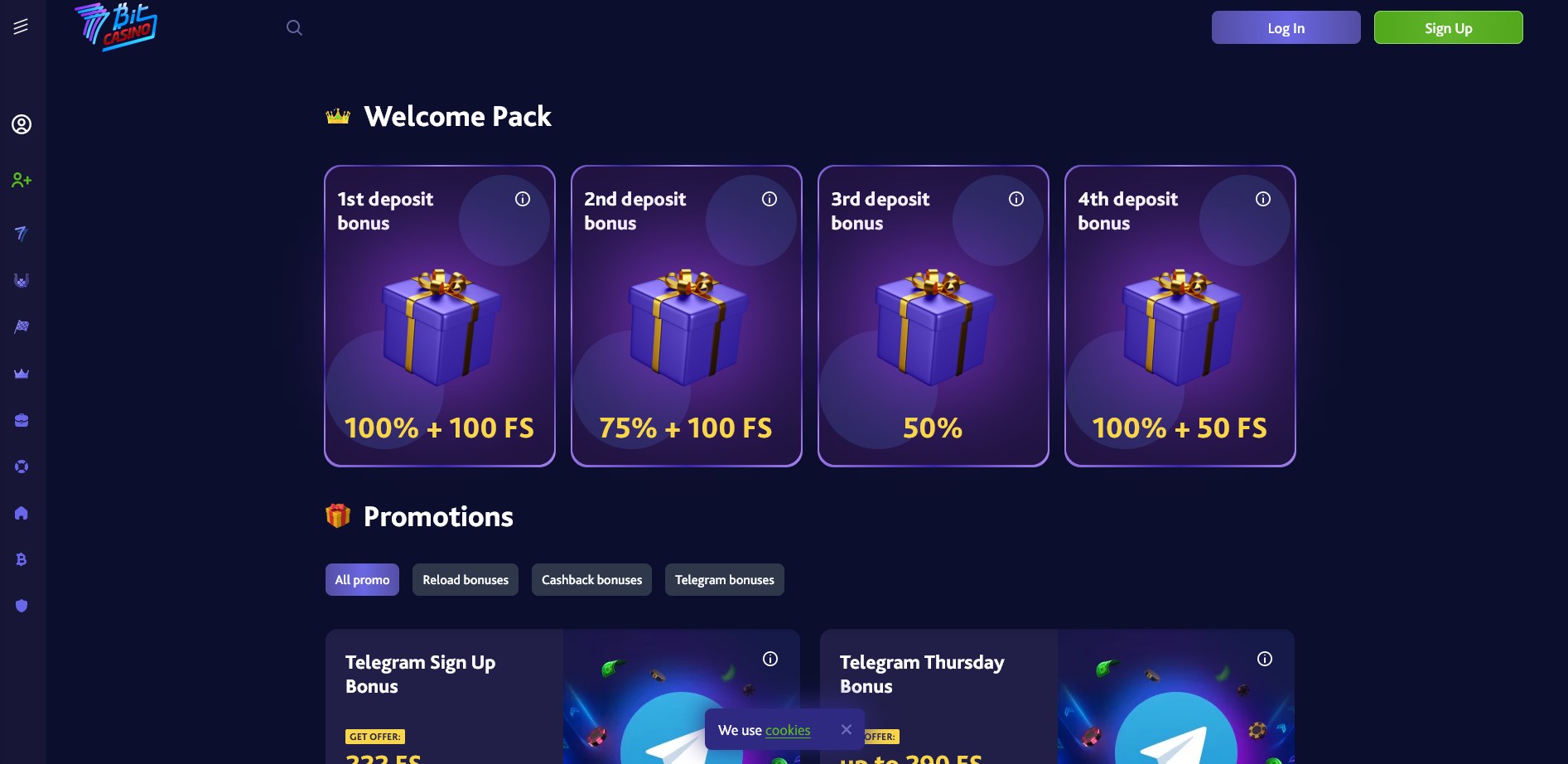This screenshot has height=764, width=1568.
Task: Open the user profile icon in sidebar
Action: [x=22, y=124]
